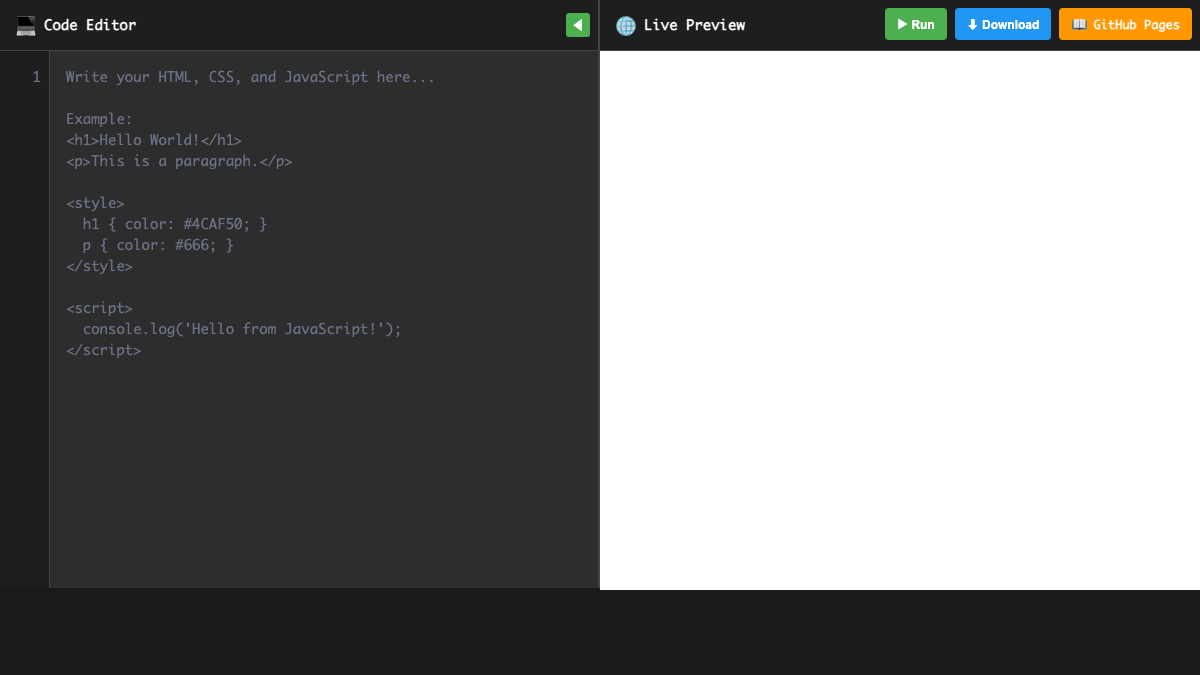Click the globe icon beside Live Preview
This screenshot has height=675, width=1200.
pyautogui.click(x=626, y=25)
